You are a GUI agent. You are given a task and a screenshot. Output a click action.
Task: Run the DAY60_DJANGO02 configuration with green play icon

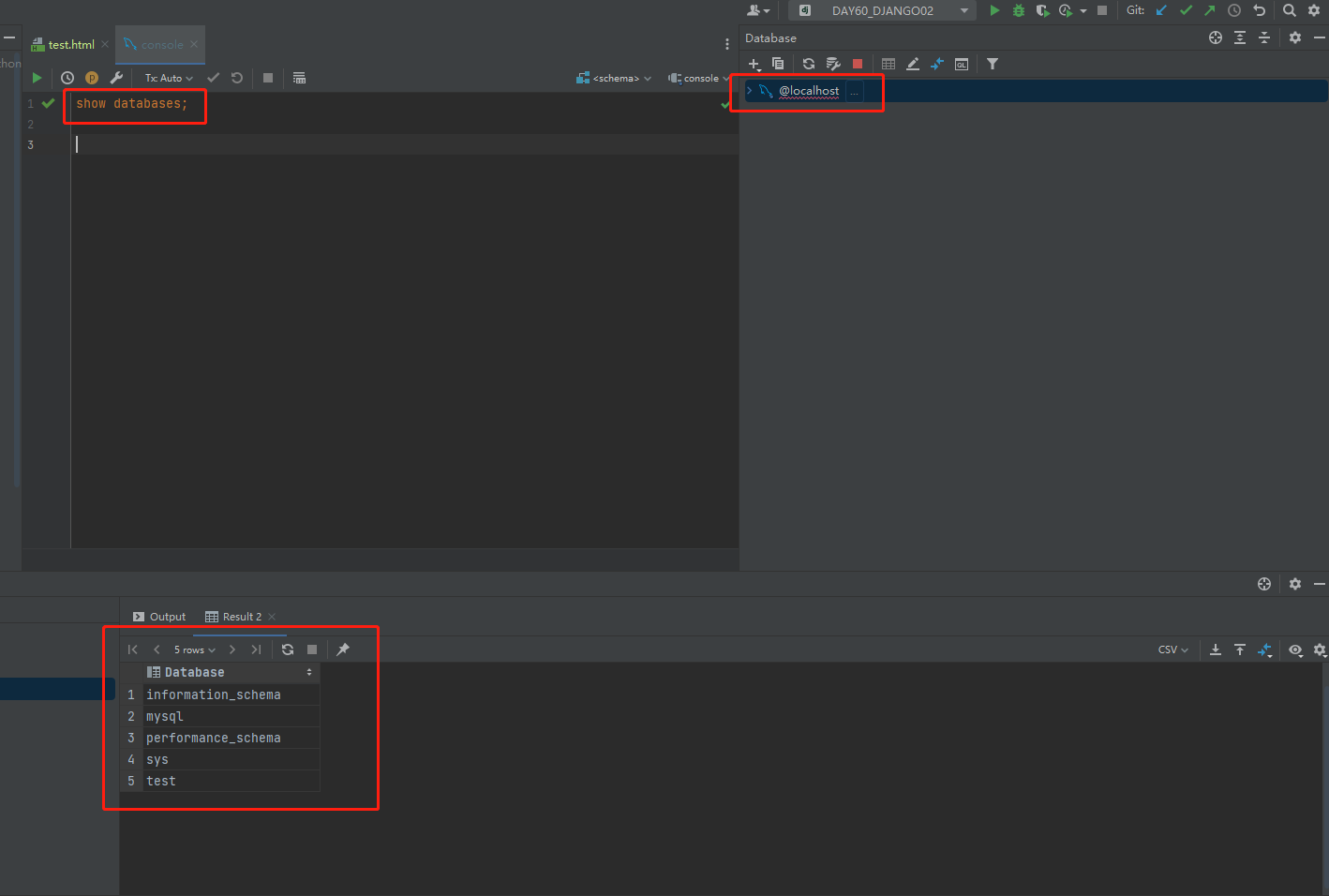[x=994, y=10]
